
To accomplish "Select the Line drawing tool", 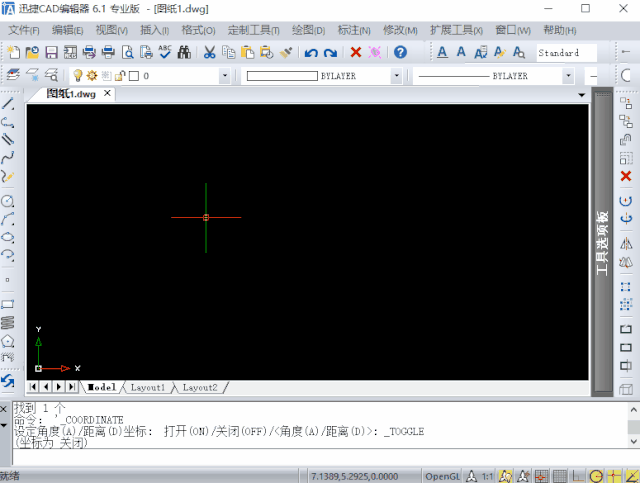I will point(8,104).
